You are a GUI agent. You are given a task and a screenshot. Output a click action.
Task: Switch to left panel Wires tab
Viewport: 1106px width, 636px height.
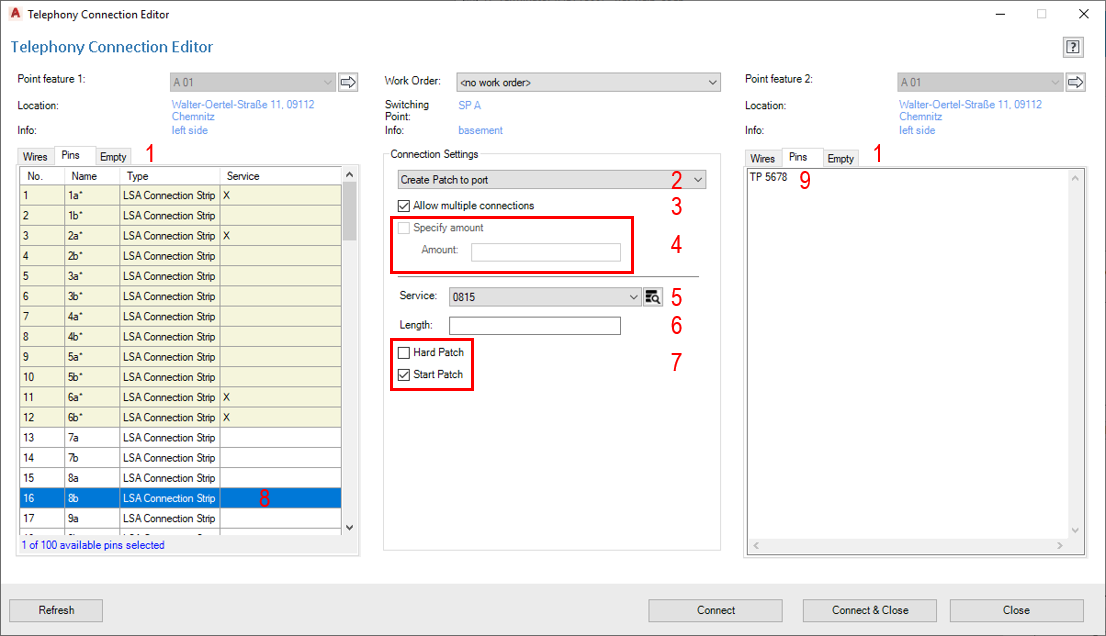click(x=35, y=157)
